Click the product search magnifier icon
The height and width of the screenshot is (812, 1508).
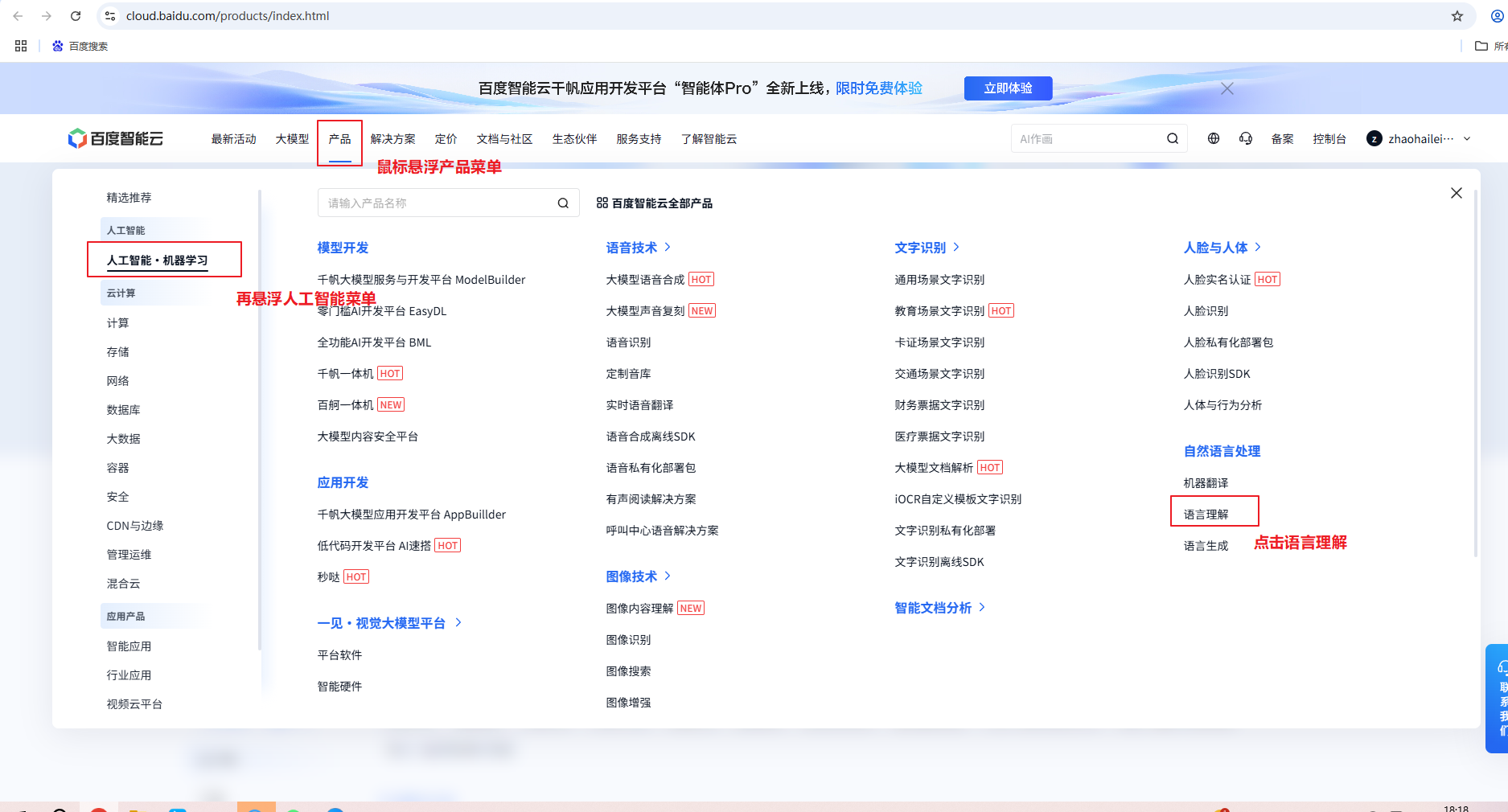(563, 203)
